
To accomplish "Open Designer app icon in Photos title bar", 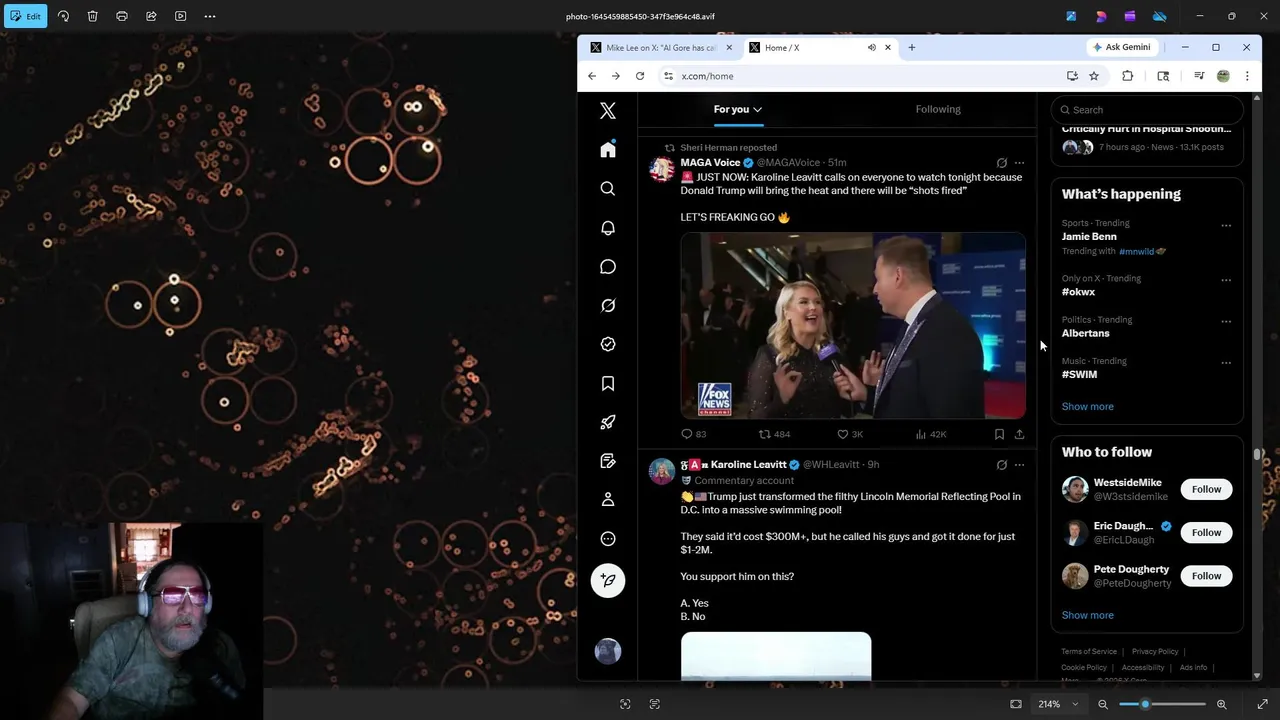I will pyautogui.click(x=1101, y=16).
